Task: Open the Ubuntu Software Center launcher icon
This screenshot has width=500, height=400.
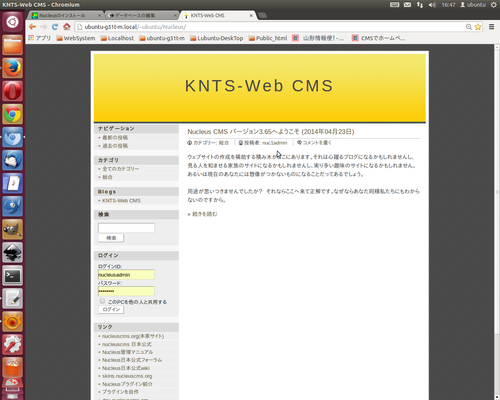Action: (x=12, y=367)
